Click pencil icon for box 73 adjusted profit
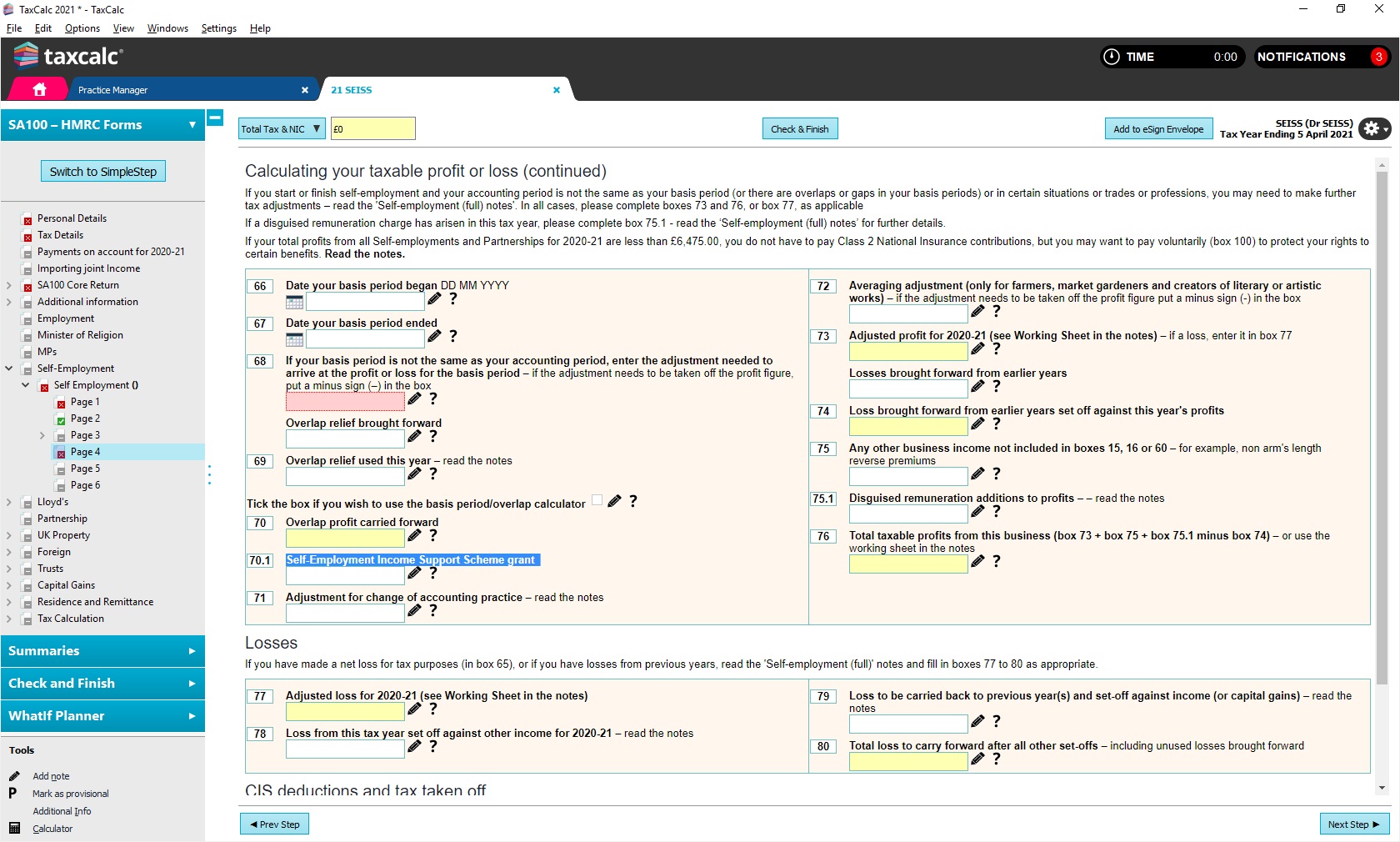This screenshot has width=1400, height=842. coord(977,348)
